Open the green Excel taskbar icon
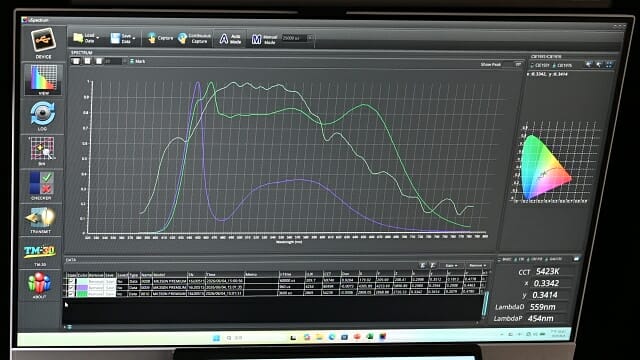 point(370,337)
